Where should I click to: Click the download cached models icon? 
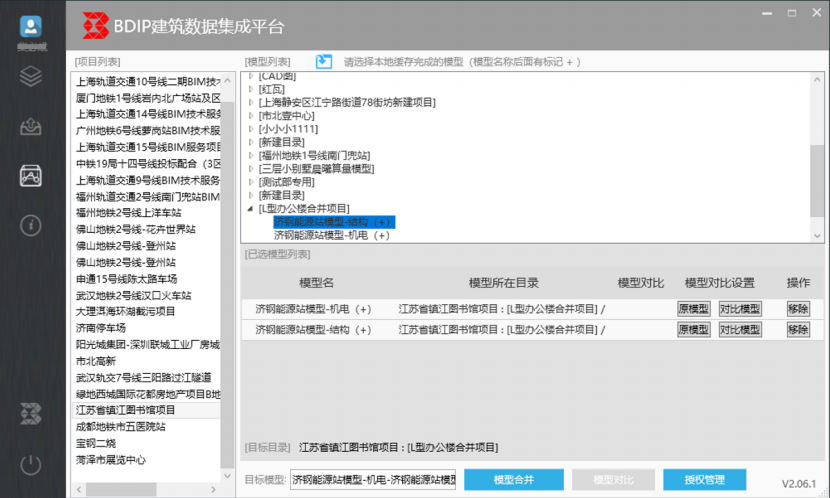point(323,62)
